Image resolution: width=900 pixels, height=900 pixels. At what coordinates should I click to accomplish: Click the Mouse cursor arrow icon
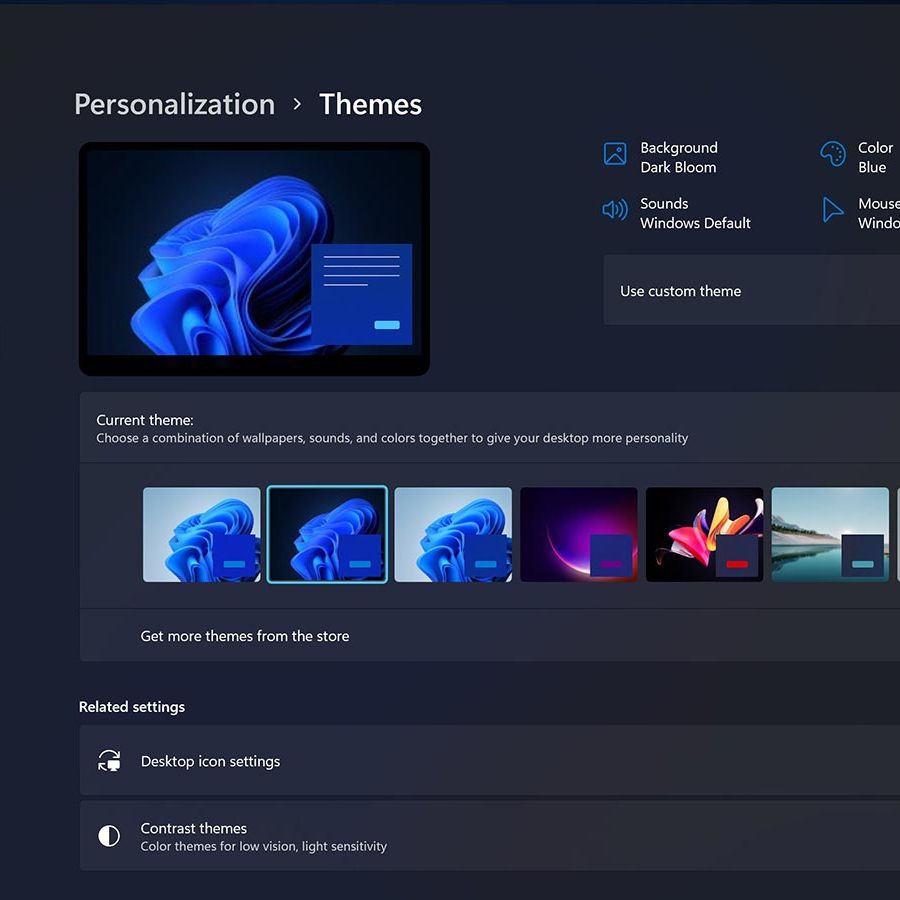click(x=833, y=210)
